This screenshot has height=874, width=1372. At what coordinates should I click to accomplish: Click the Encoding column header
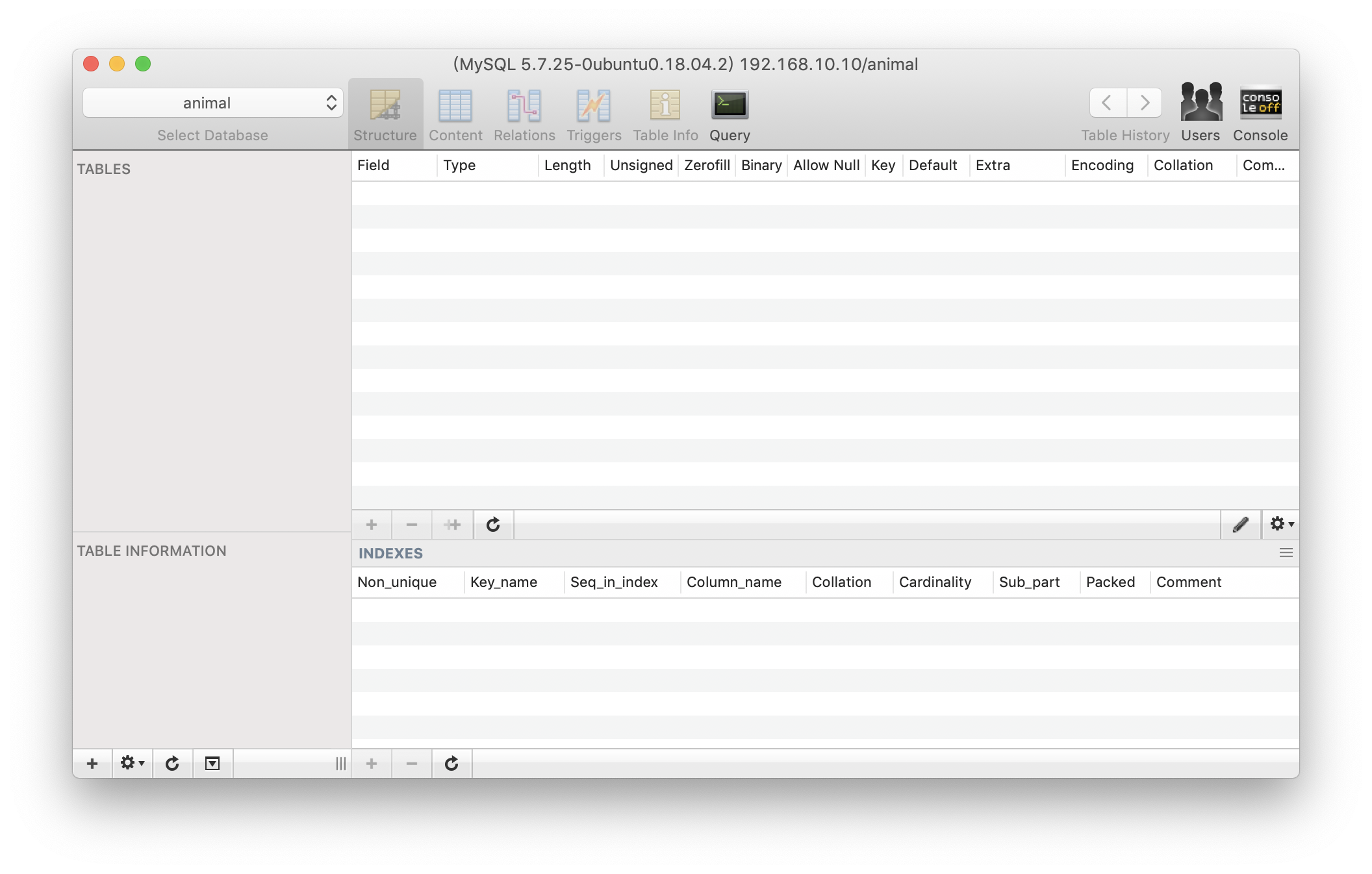[x=1106, y=166]
